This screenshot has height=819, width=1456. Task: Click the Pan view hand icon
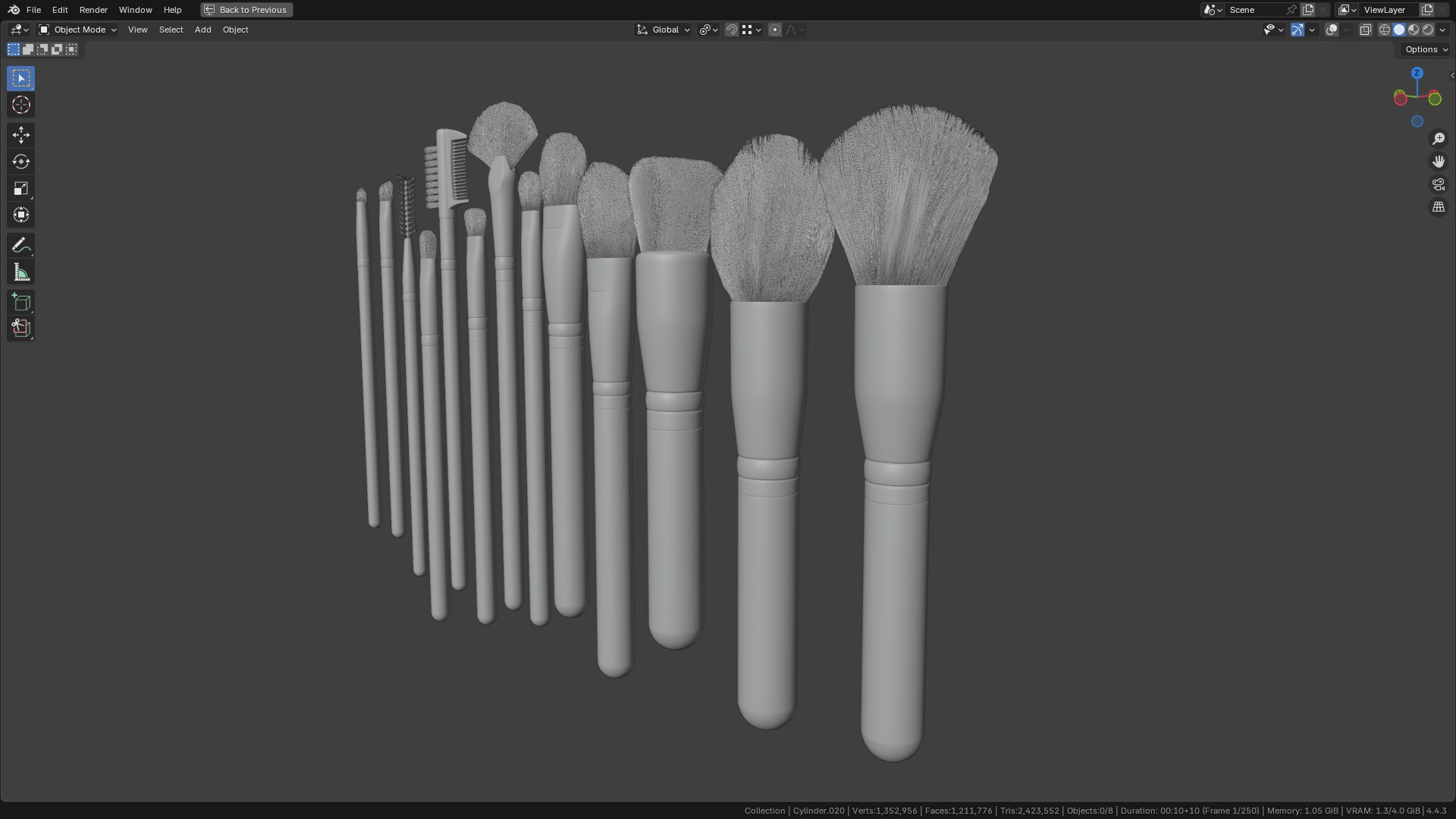click(x=1439, y=162)
